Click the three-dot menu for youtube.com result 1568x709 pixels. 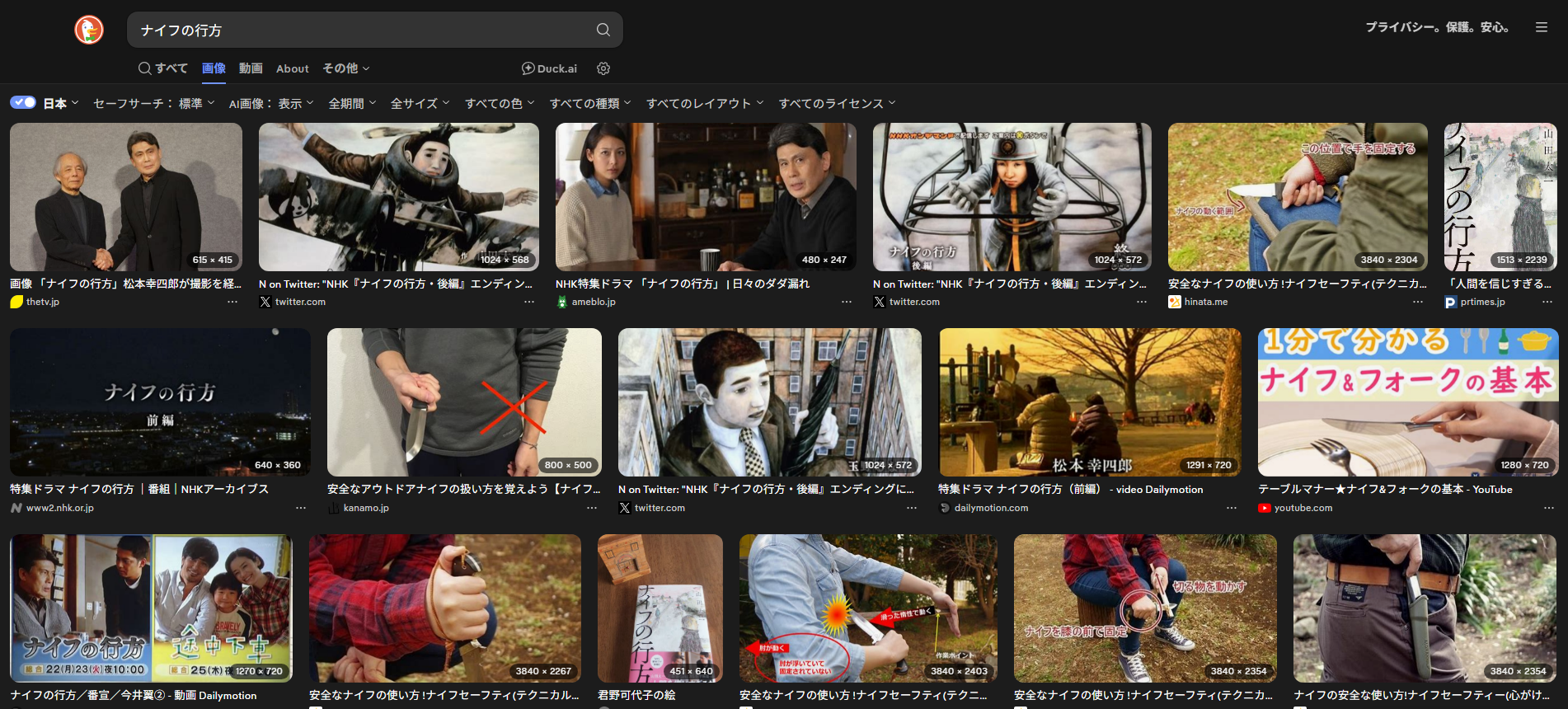point(1548,508)
